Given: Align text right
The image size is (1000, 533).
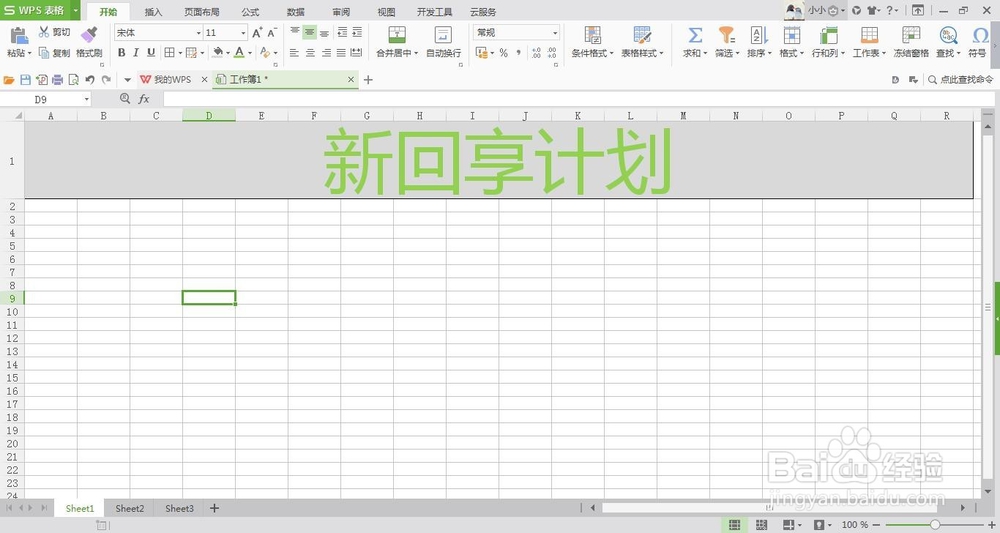Looking at the screenshot, I should (326, 53).
